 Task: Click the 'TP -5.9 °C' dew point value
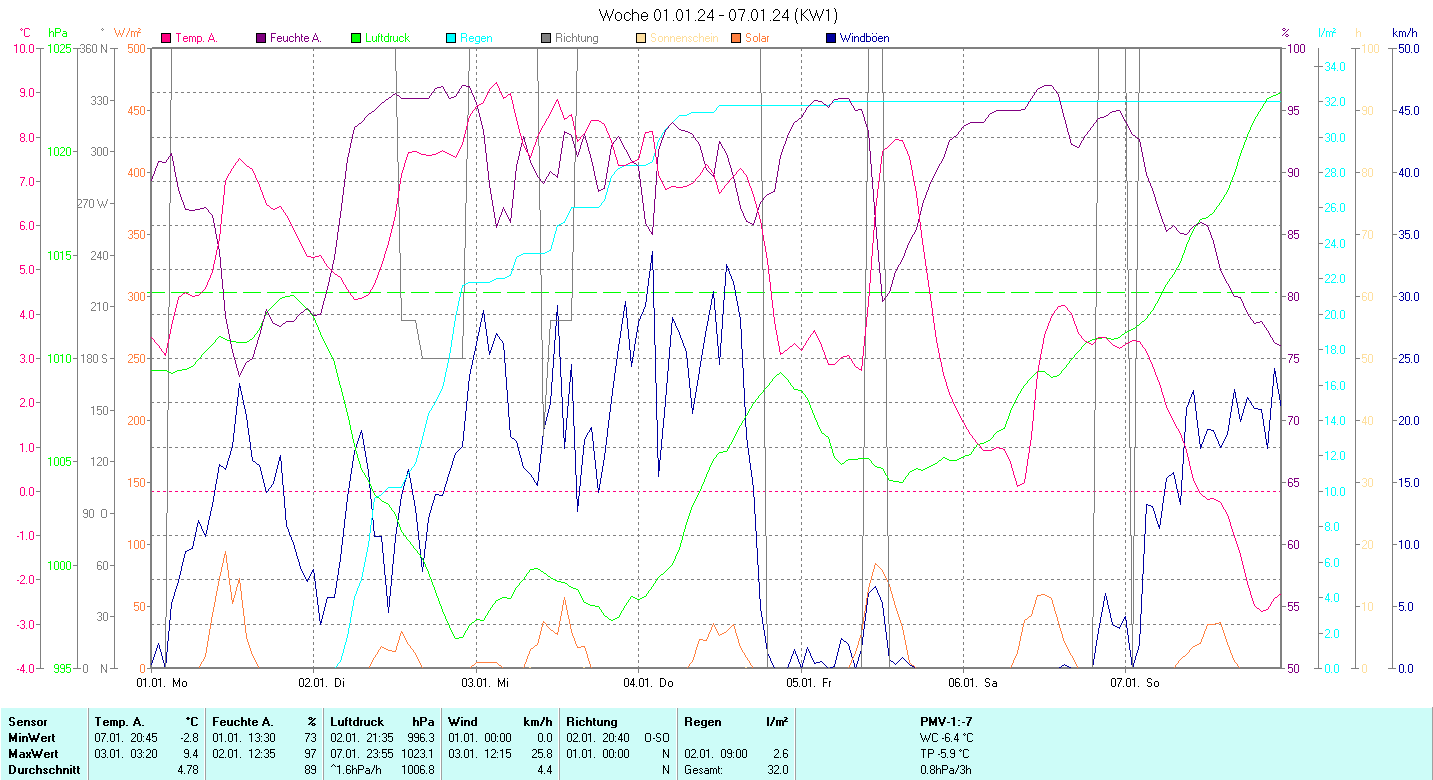coord(946,753)
